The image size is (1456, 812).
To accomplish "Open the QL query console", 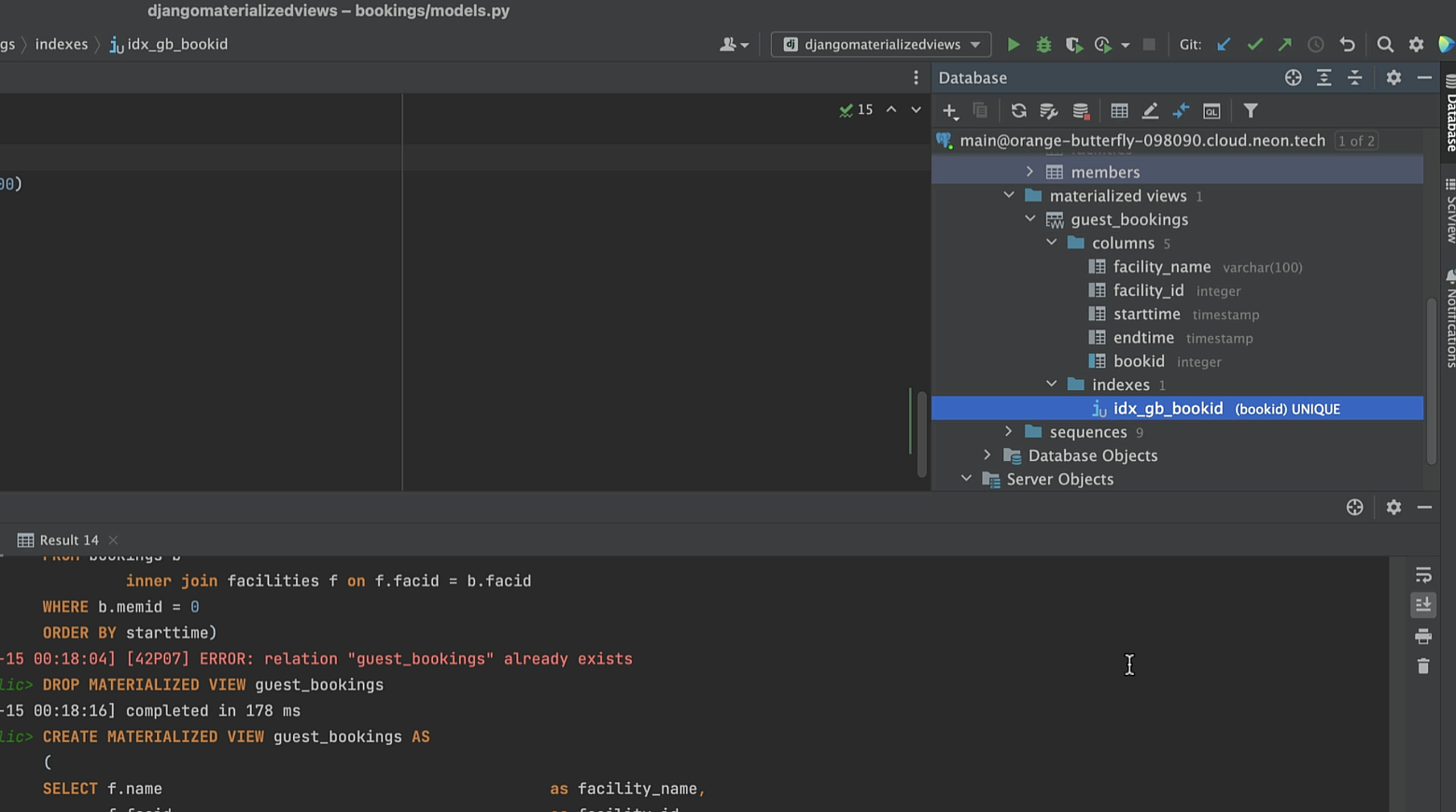I will coord(1211,111).
